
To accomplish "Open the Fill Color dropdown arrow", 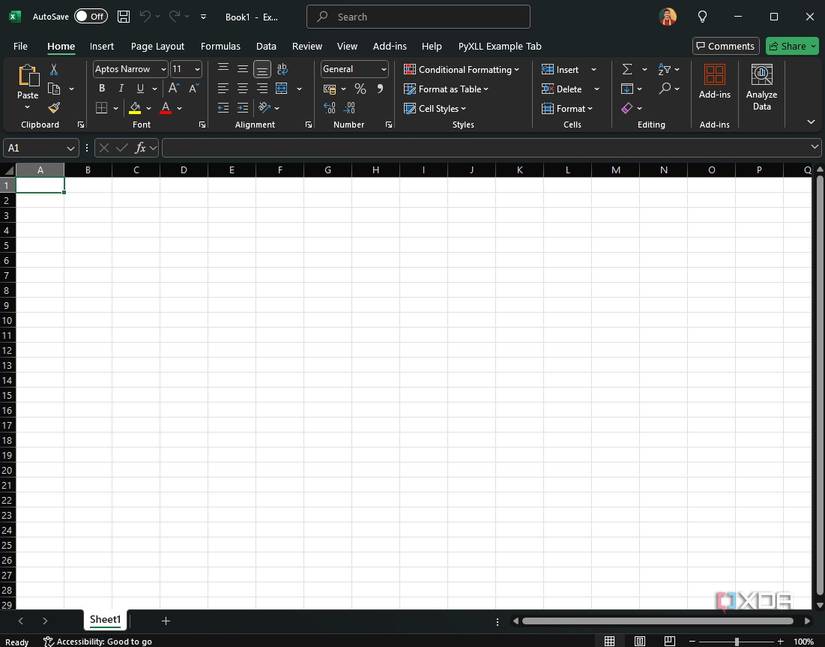I will [x=147, y=108].
